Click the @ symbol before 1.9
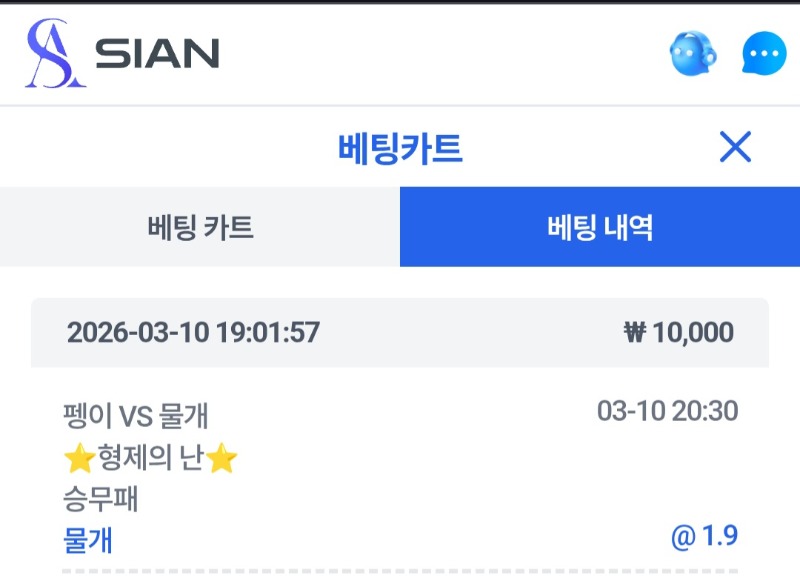The height and width of the screenshot is (576, 800). [683, 537]
